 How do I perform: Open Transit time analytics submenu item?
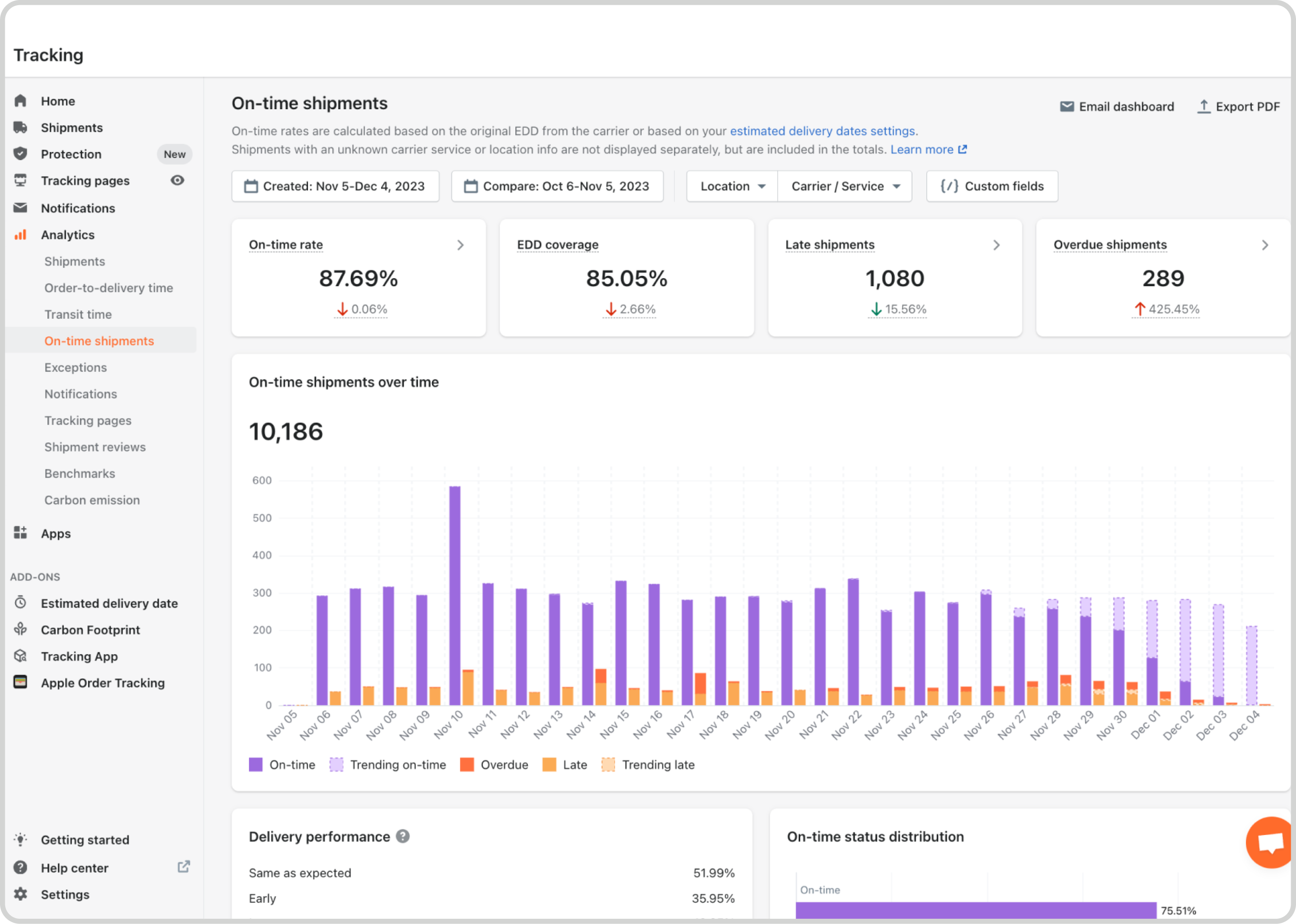78,315
